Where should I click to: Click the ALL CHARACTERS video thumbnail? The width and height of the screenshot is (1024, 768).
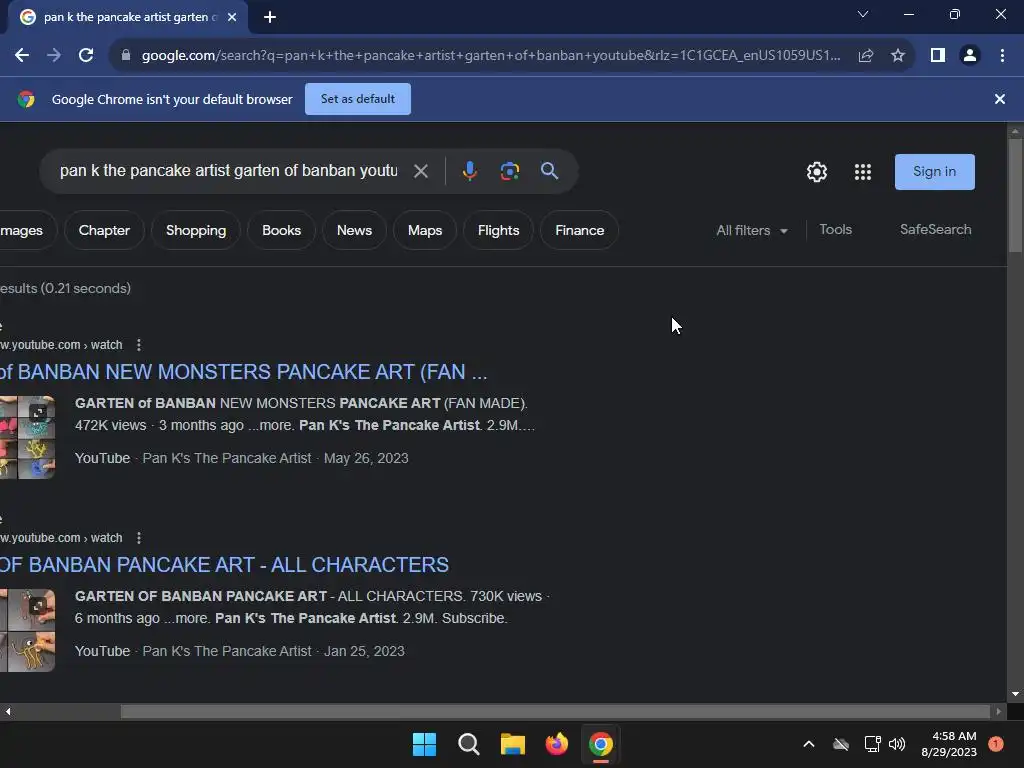pos(27,631)
